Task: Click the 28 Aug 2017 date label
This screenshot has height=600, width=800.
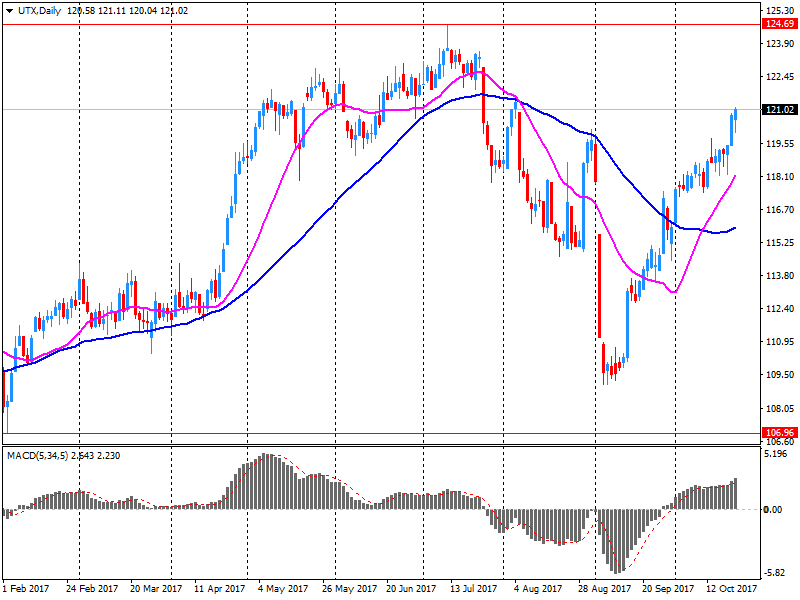Action: [604, 589]
